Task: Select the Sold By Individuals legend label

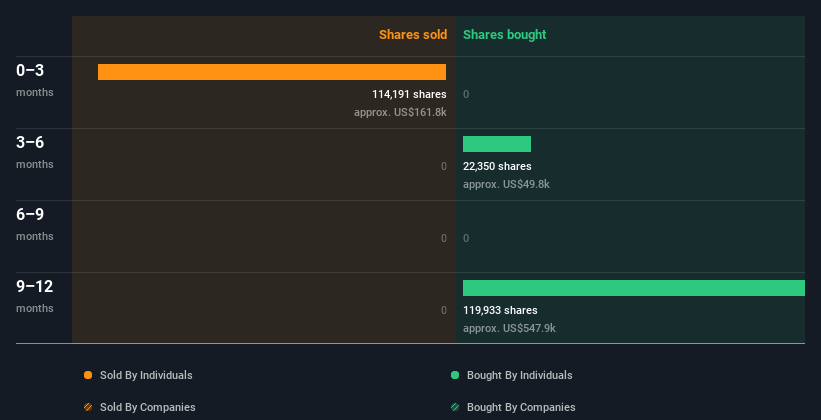Action: pyautogui.click(x=146, y=375)
